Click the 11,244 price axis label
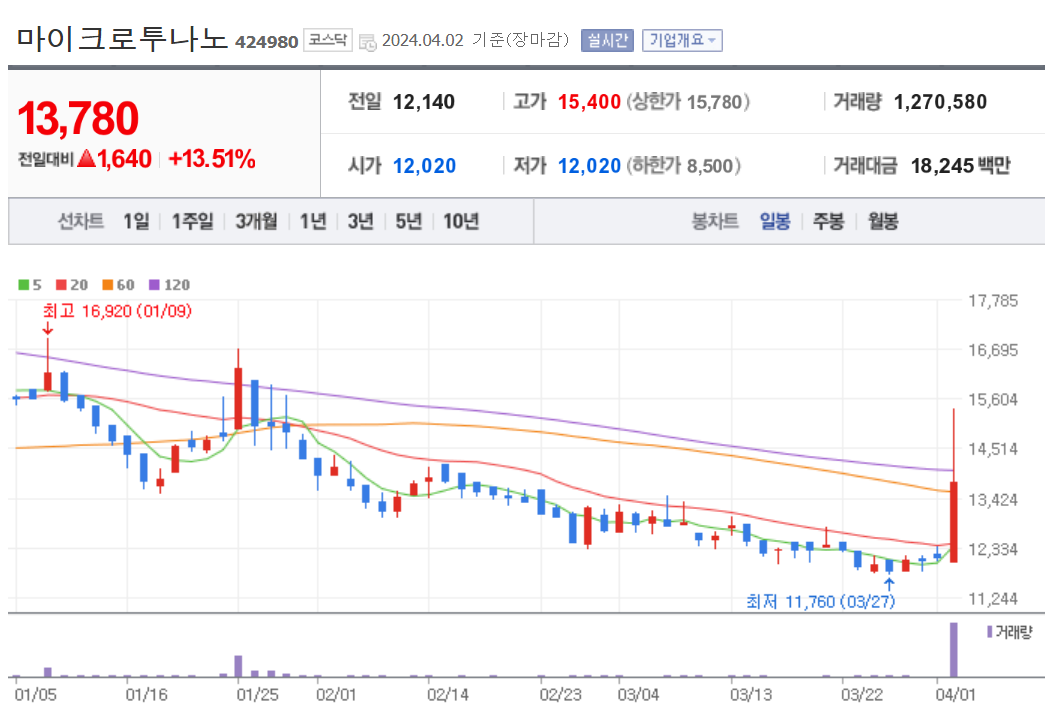 coord(993,599)
